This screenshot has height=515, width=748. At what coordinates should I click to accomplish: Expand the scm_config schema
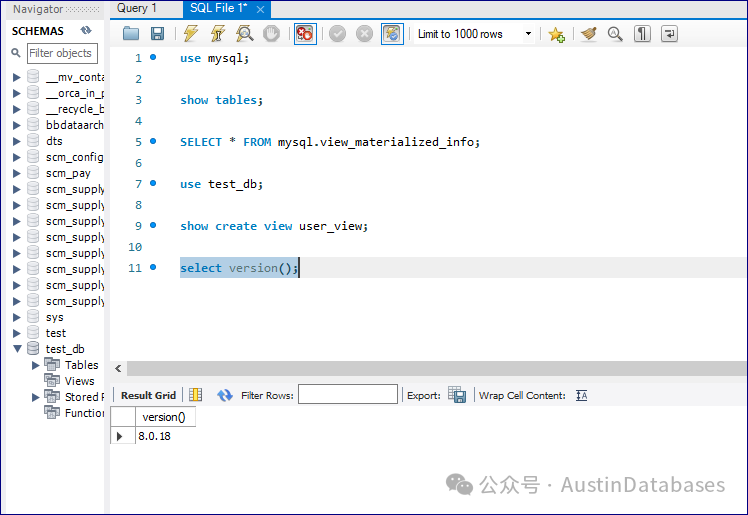tap(17, 157)
